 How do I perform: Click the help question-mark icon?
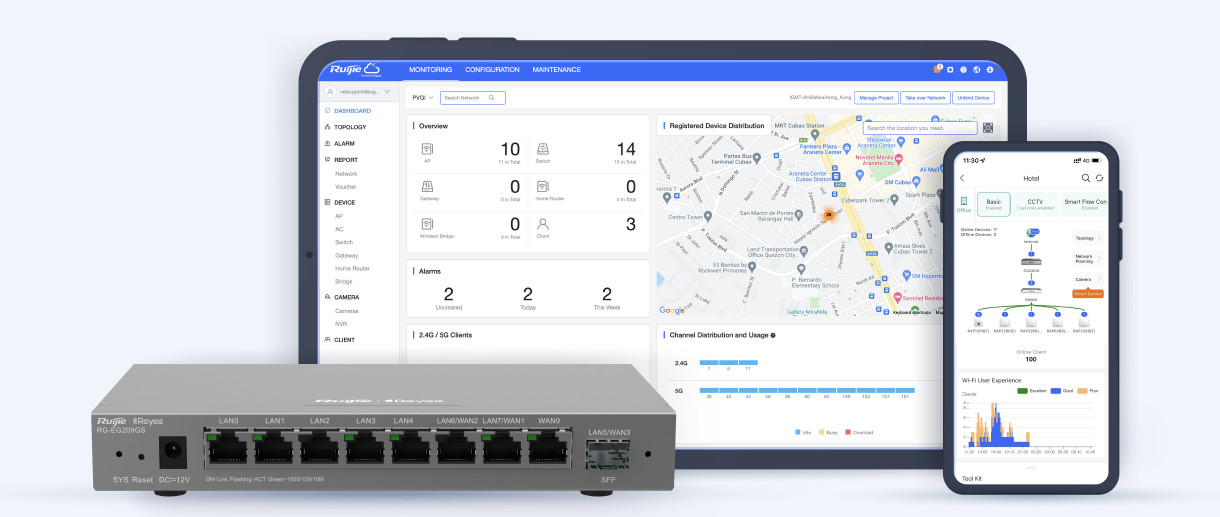click(x=964, y=70)
